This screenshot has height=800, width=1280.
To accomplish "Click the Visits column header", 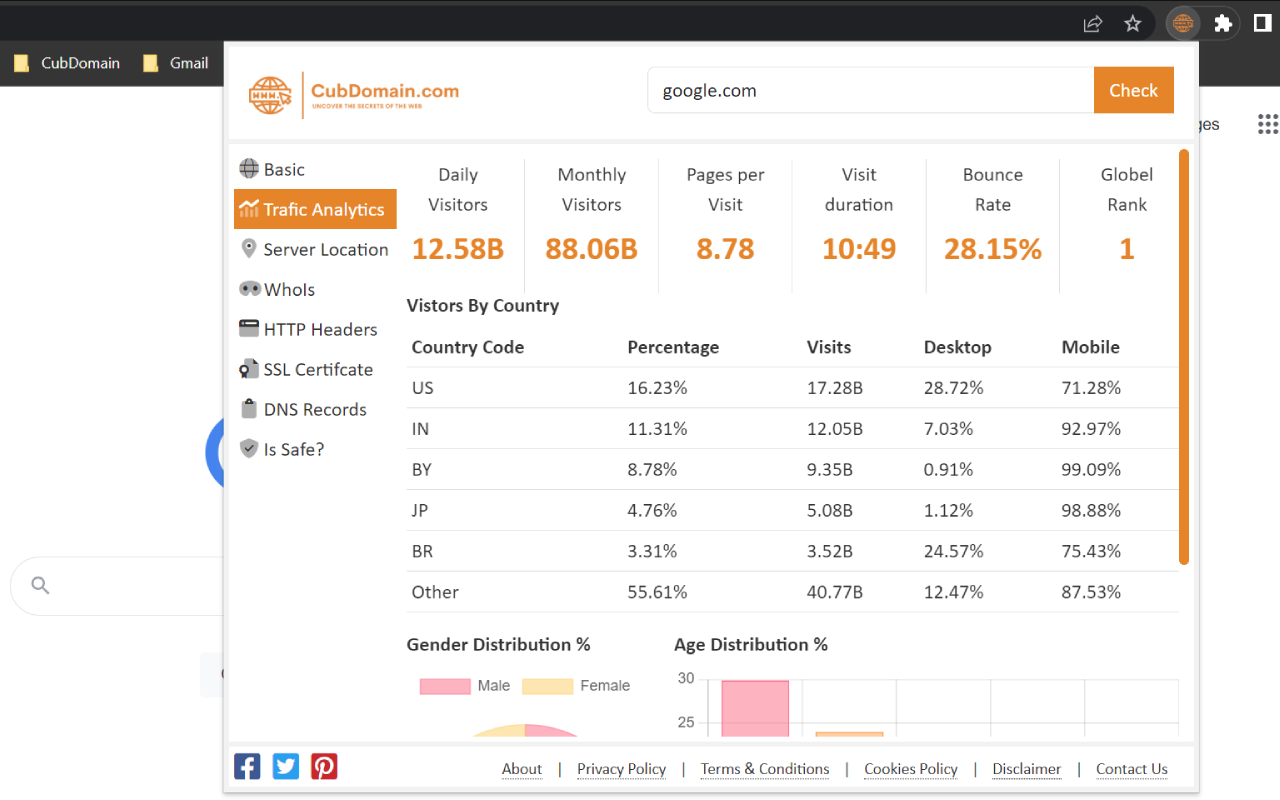I will (x=829, y=348).
